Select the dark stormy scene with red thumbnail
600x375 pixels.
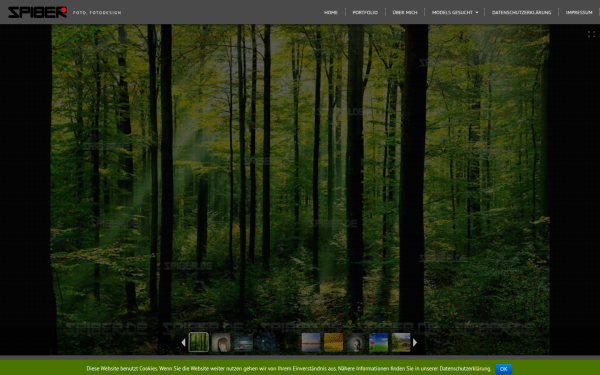click(x=244, y=342)
